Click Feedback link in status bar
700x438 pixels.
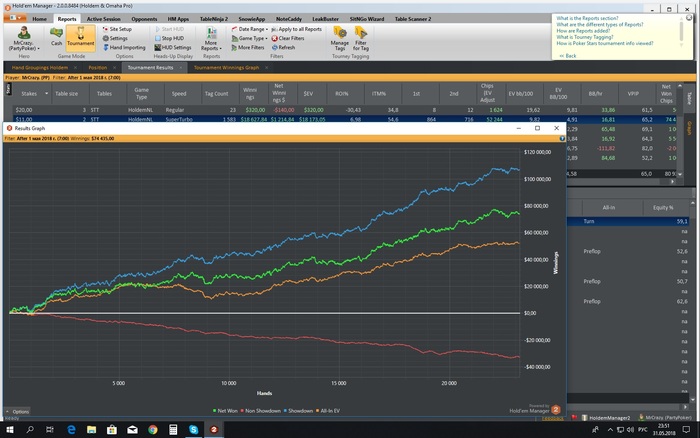553,418
